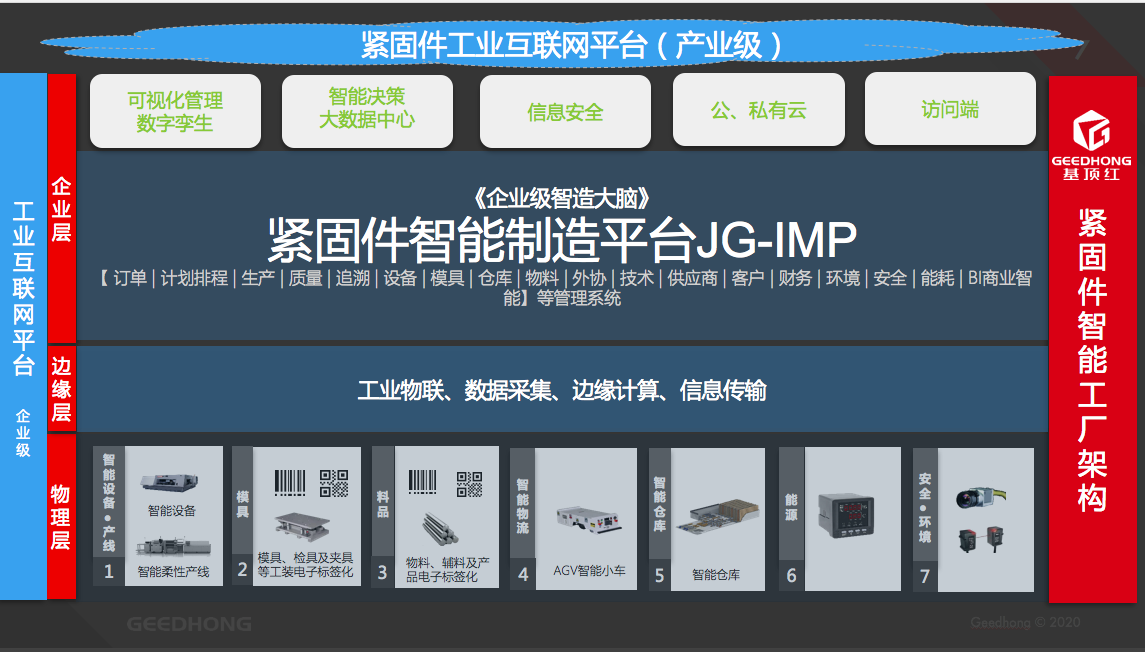Click the number 5 on 智能仓库 card

point(659,575)
